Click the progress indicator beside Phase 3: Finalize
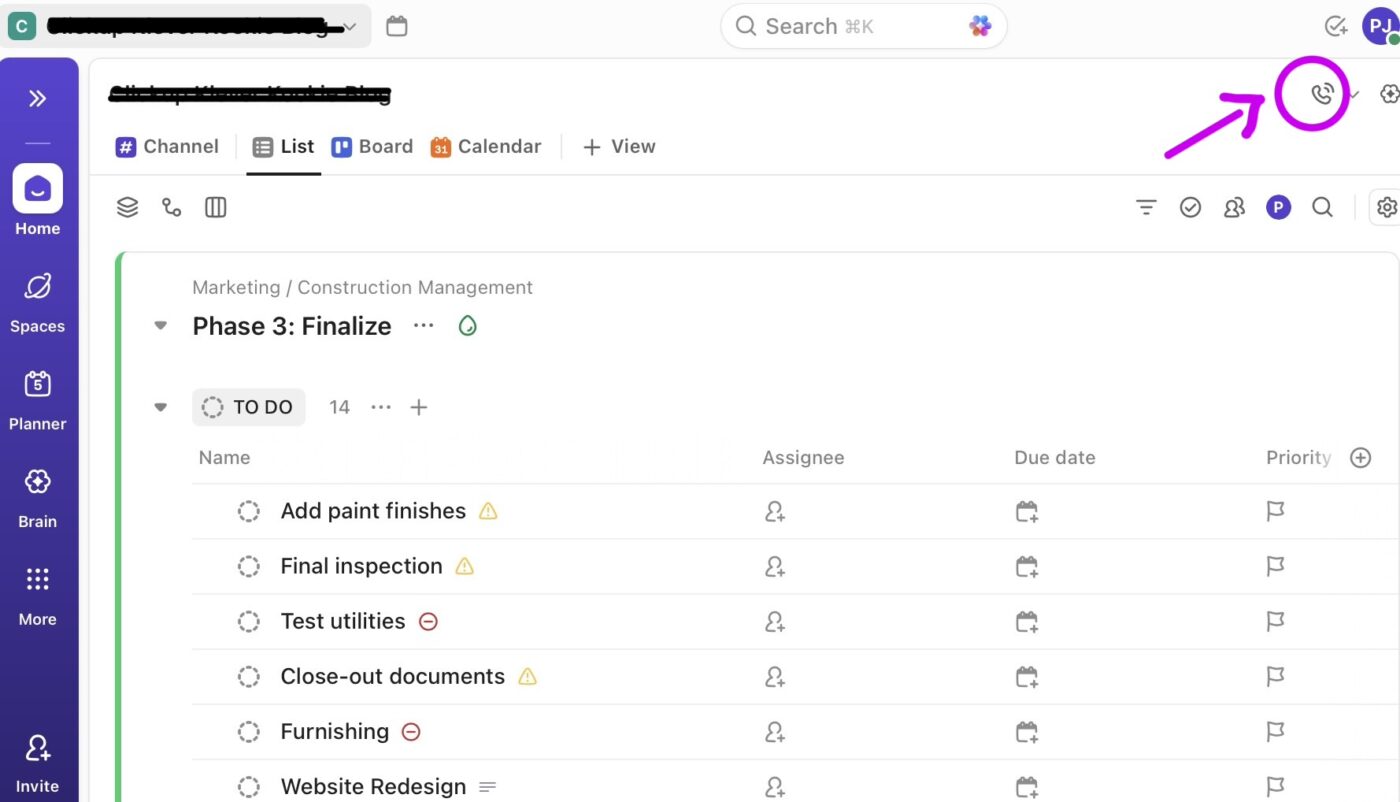 pos(466,325)
